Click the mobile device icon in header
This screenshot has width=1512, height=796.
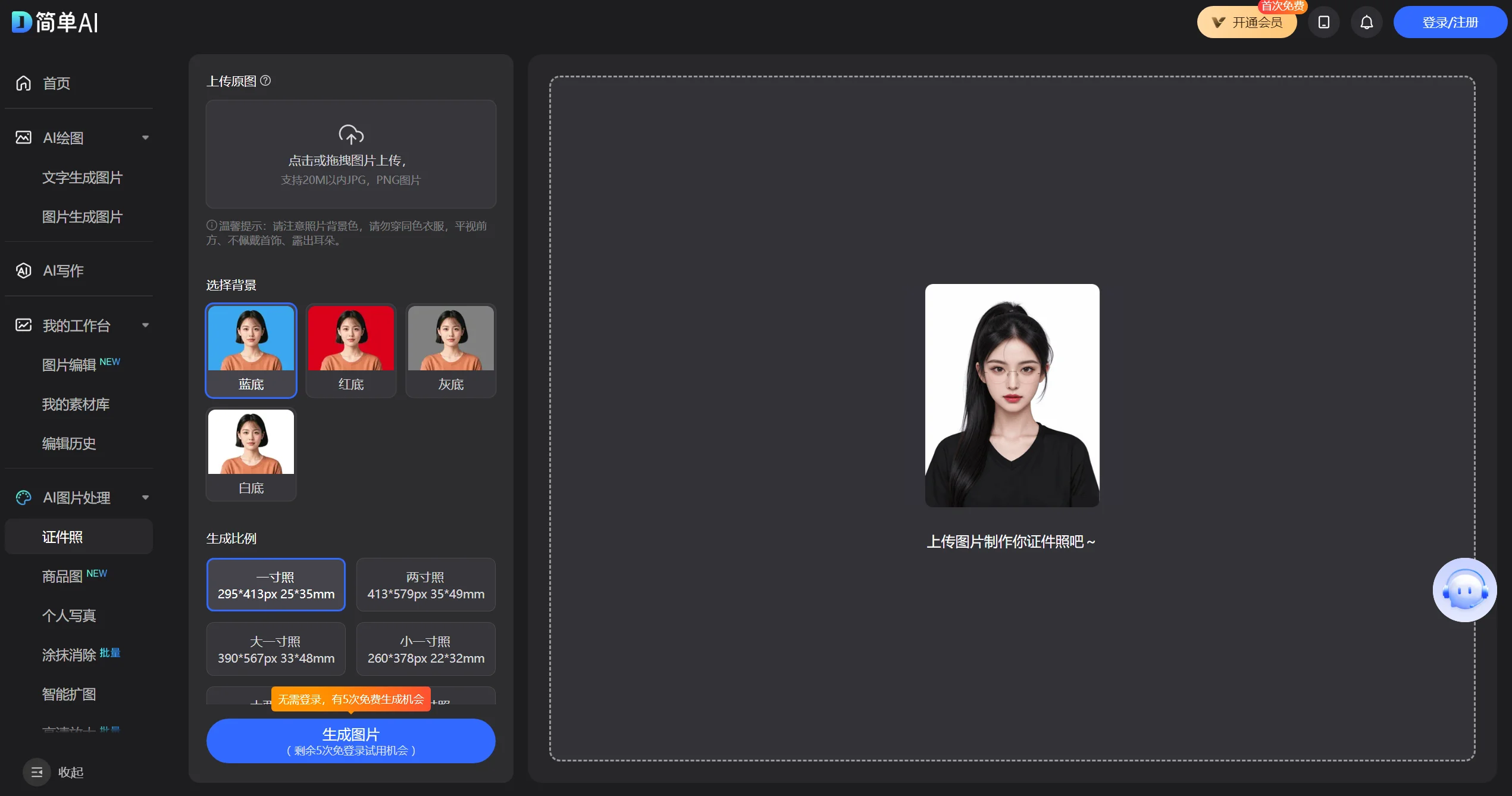[x=1323, y=22]
